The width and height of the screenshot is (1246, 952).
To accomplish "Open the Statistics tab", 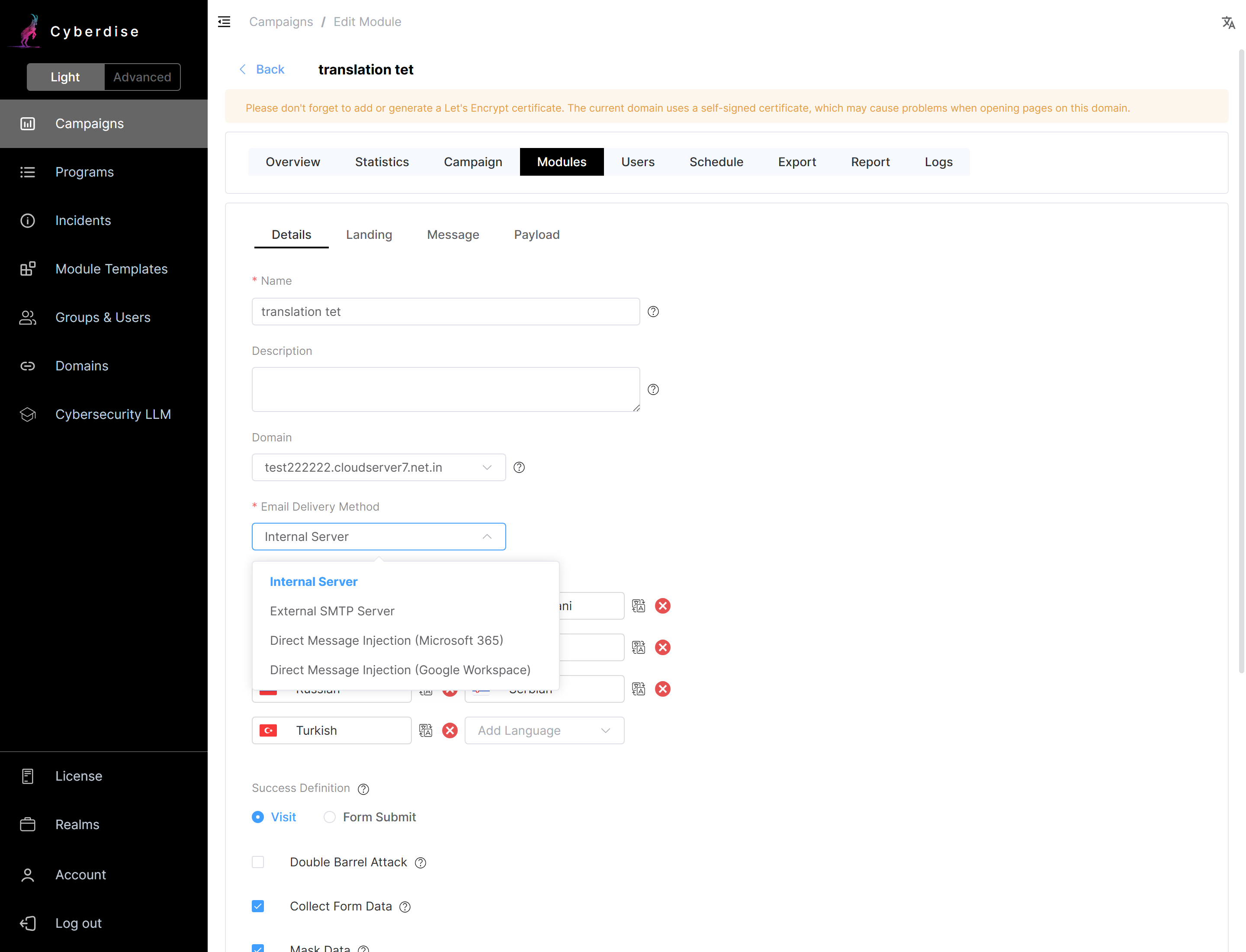I will pyautogui.click(x=381, y=162).
